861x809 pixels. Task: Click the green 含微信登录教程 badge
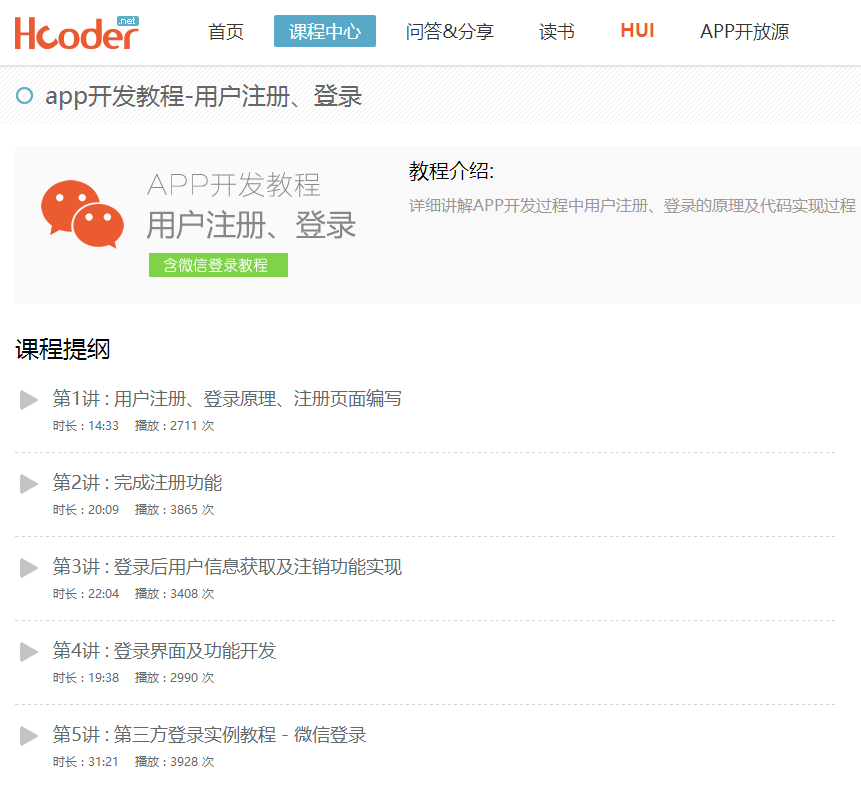point(218,265)
